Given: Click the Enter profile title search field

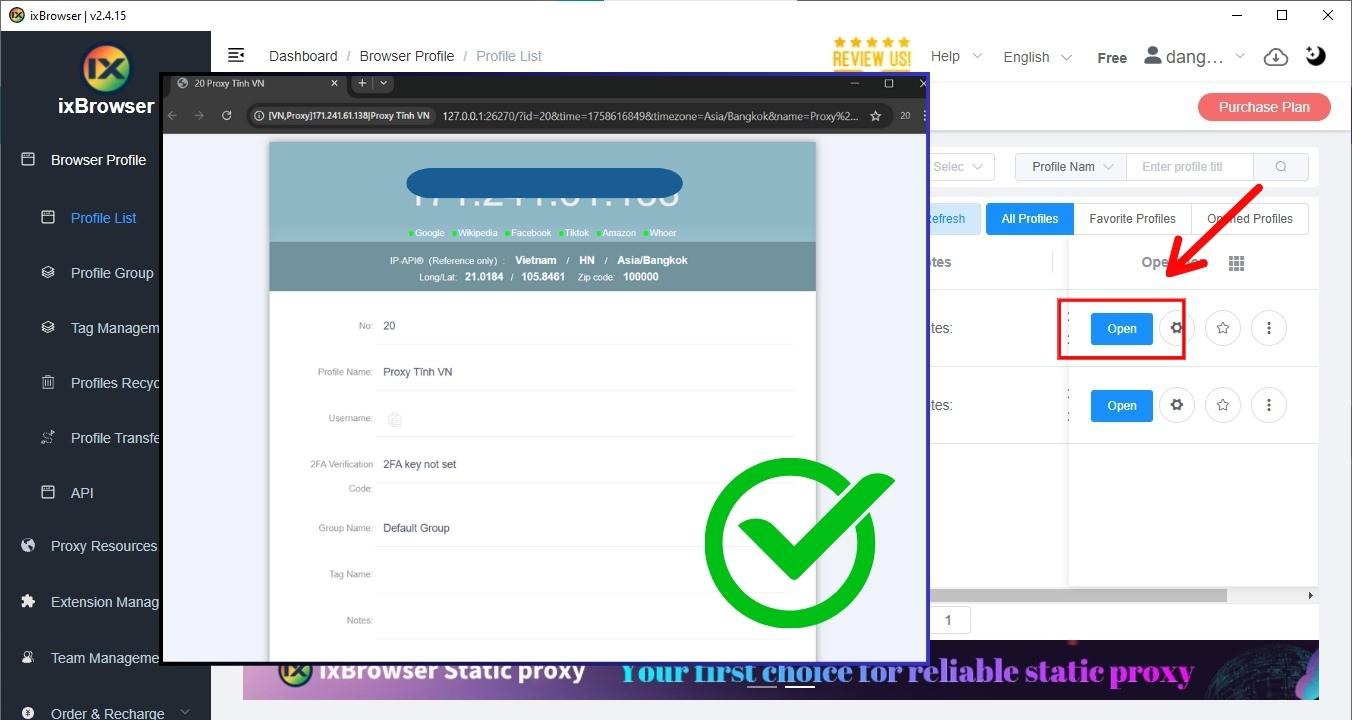Looking at the screenshot, I should click(1189, 167).
